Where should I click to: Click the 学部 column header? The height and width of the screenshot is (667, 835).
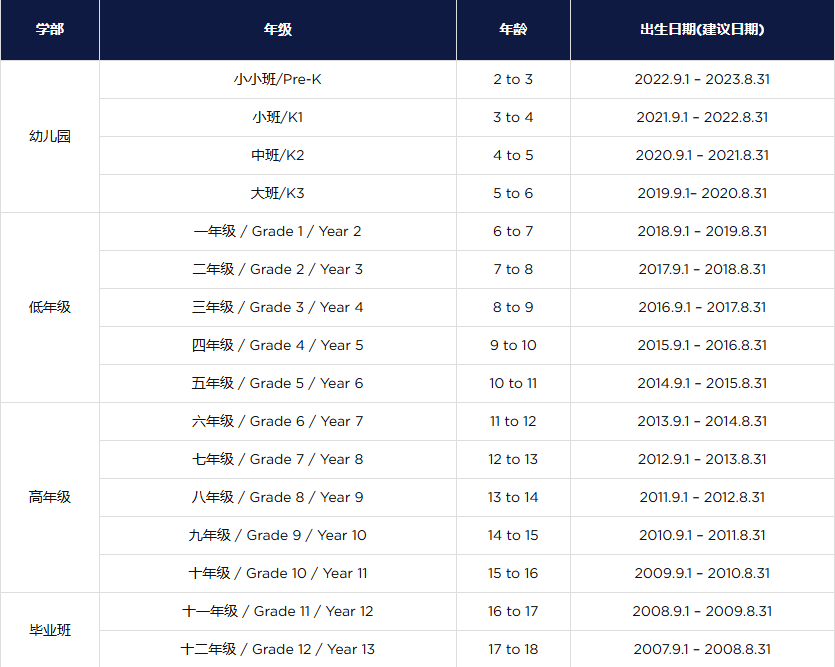pyautogui.click(x=49, y=30)
